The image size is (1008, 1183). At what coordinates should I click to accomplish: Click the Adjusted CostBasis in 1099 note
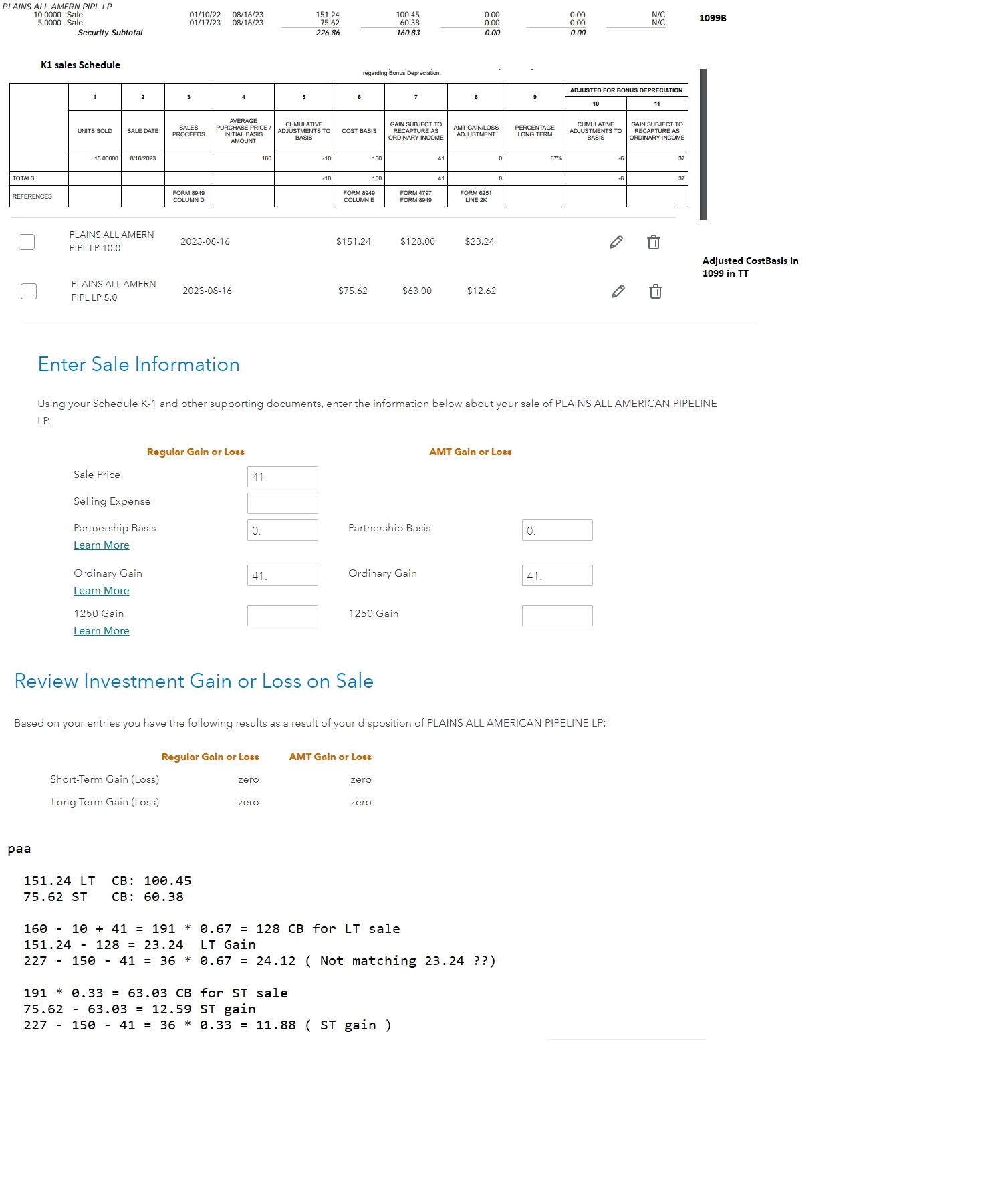(751, 267)
